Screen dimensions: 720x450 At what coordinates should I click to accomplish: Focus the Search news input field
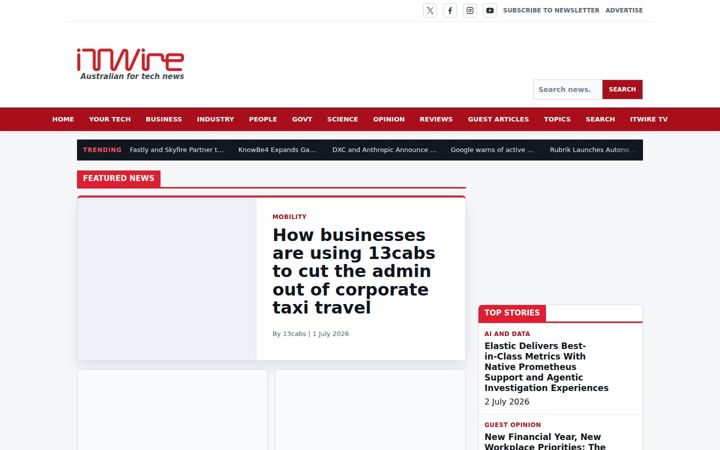568,89
